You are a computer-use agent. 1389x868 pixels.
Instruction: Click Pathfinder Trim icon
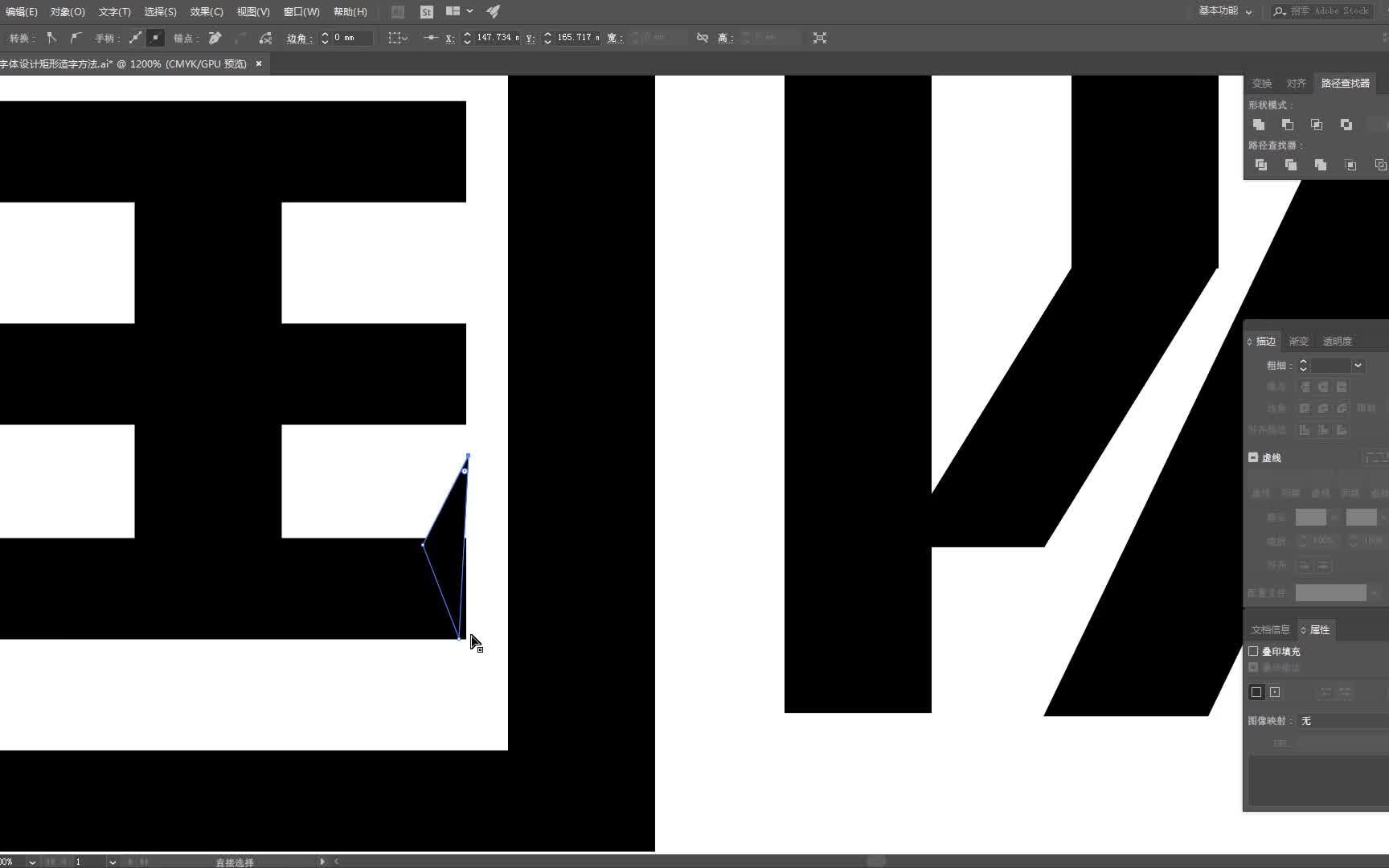(x=1290, y=165)
